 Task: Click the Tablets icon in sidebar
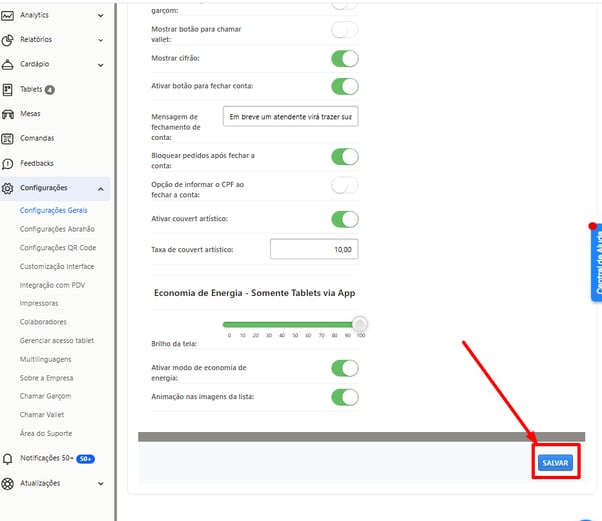click(8, 90)
